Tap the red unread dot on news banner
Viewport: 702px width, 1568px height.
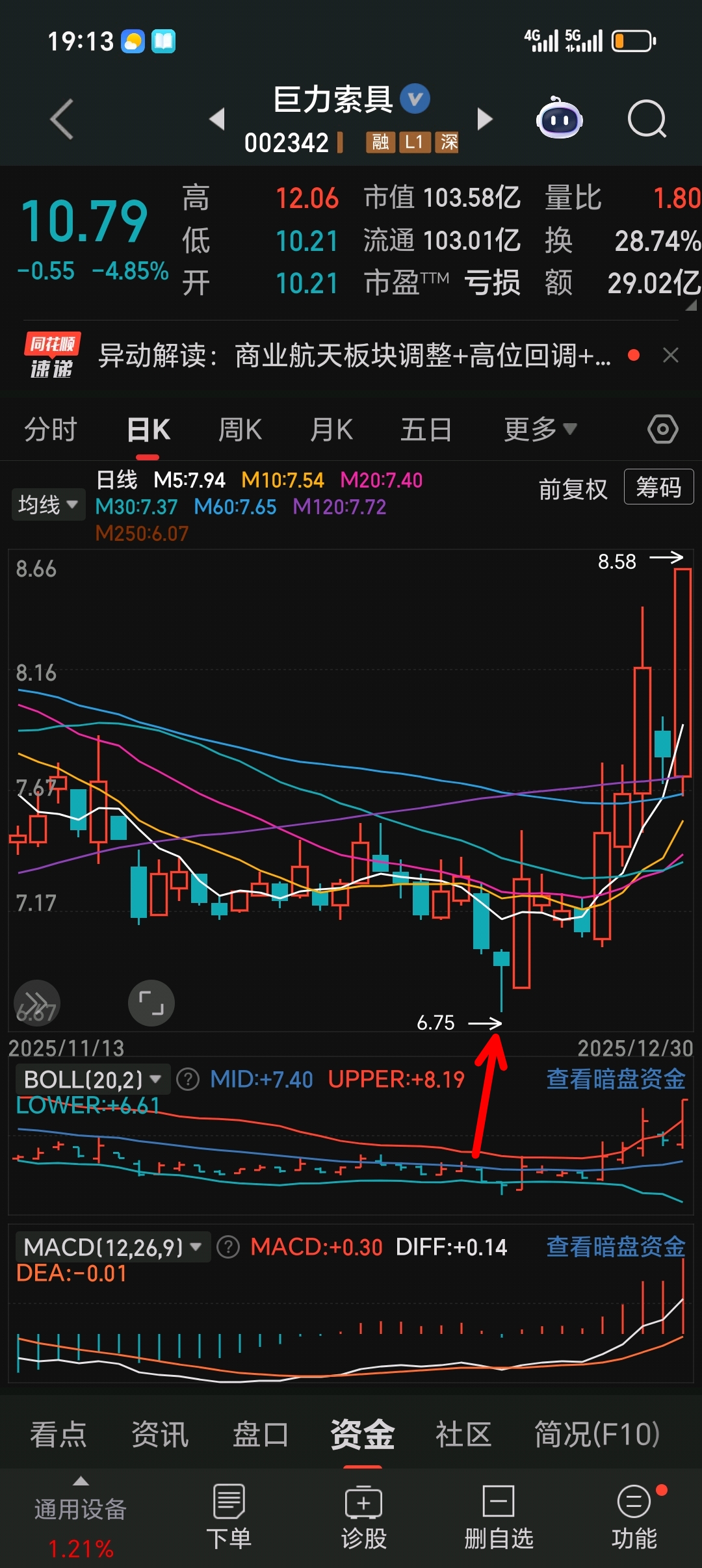tap(634, 355)
